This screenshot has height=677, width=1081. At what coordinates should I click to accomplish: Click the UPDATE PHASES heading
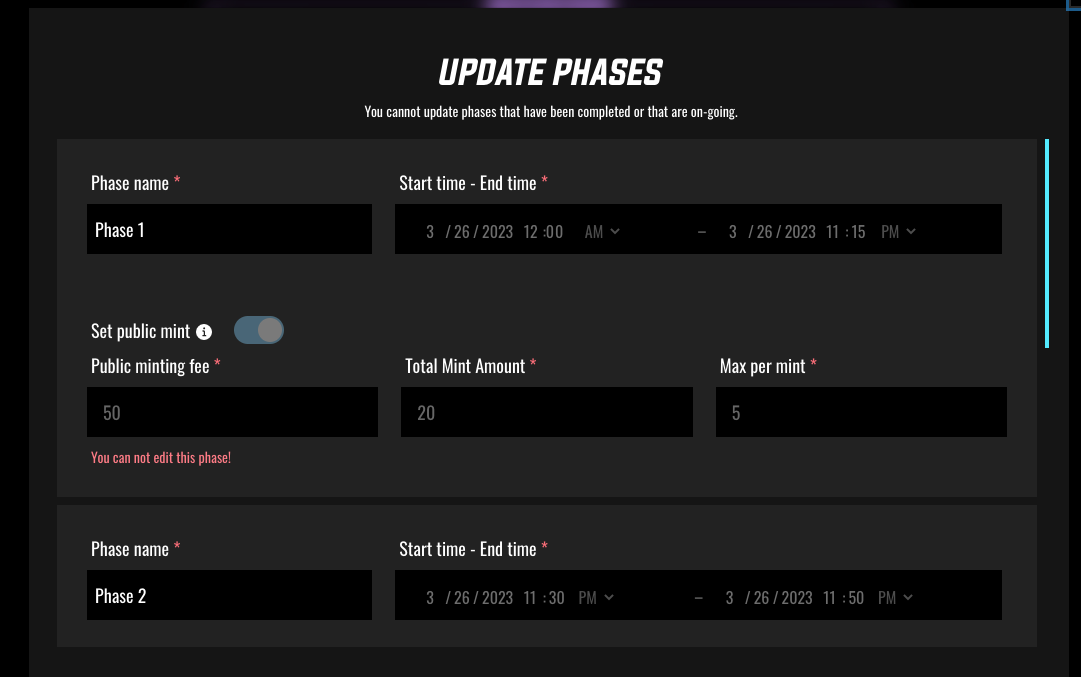549,72
